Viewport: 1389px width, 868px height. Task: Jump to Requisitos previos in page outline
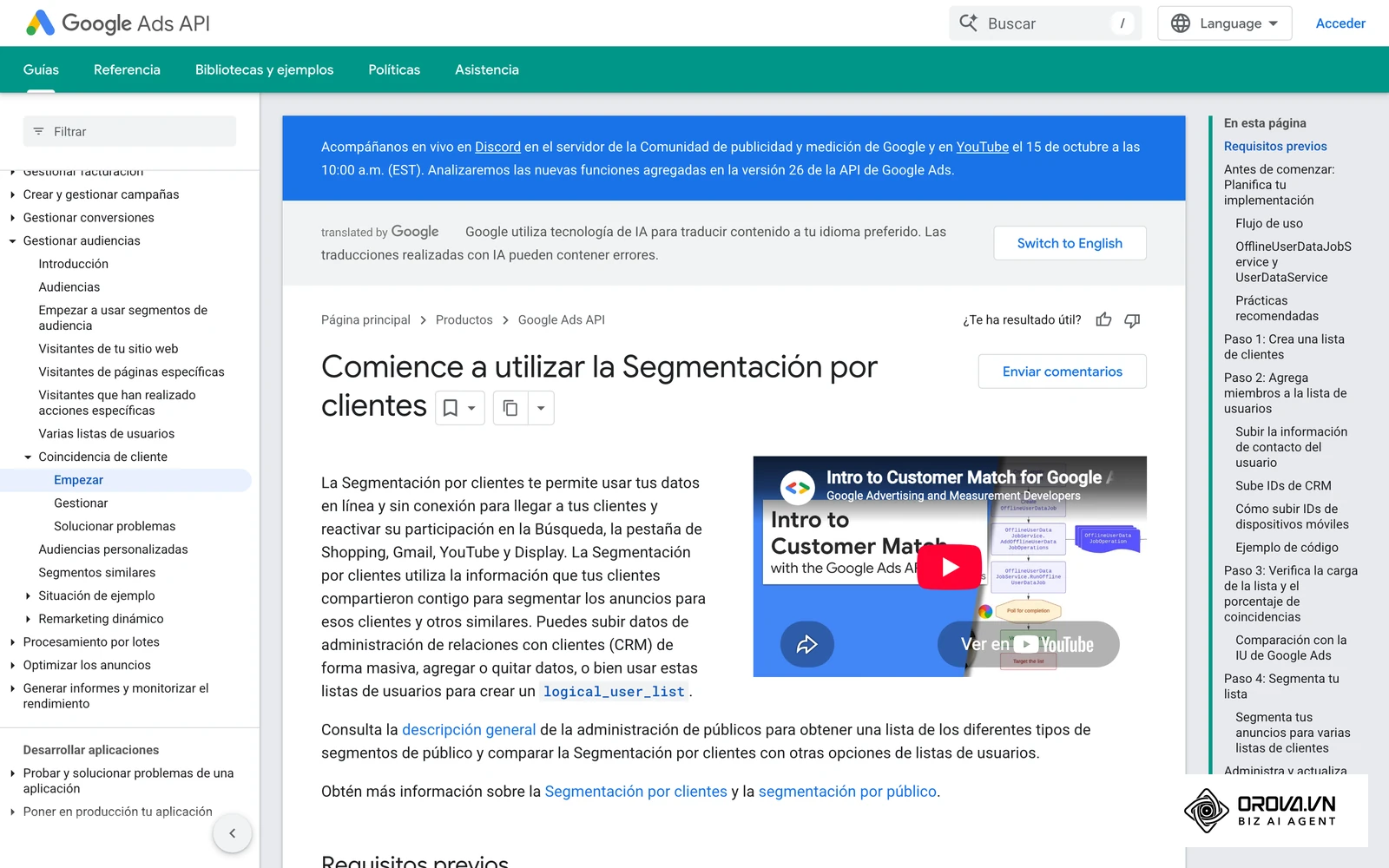tap(1275, 147)
